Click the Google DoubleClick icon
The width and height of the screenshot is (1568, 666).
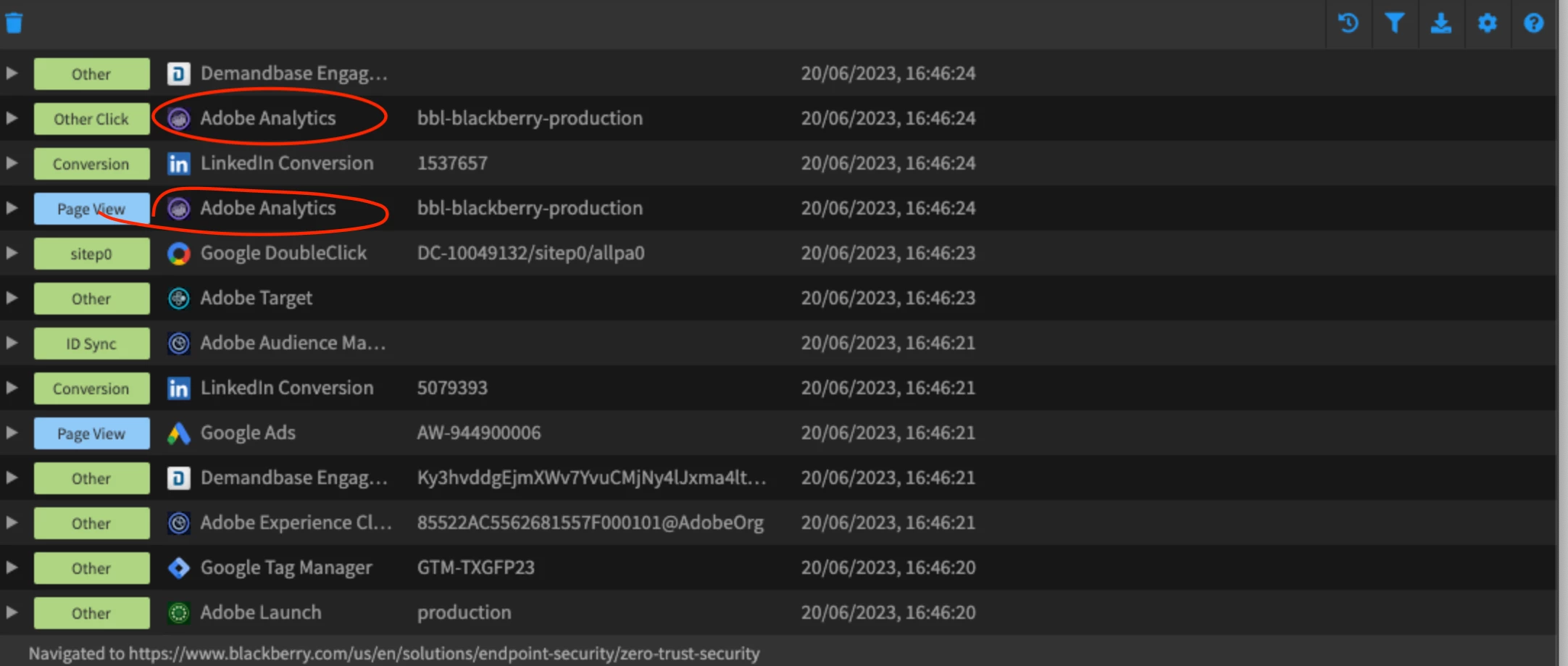tap(178, 253)
